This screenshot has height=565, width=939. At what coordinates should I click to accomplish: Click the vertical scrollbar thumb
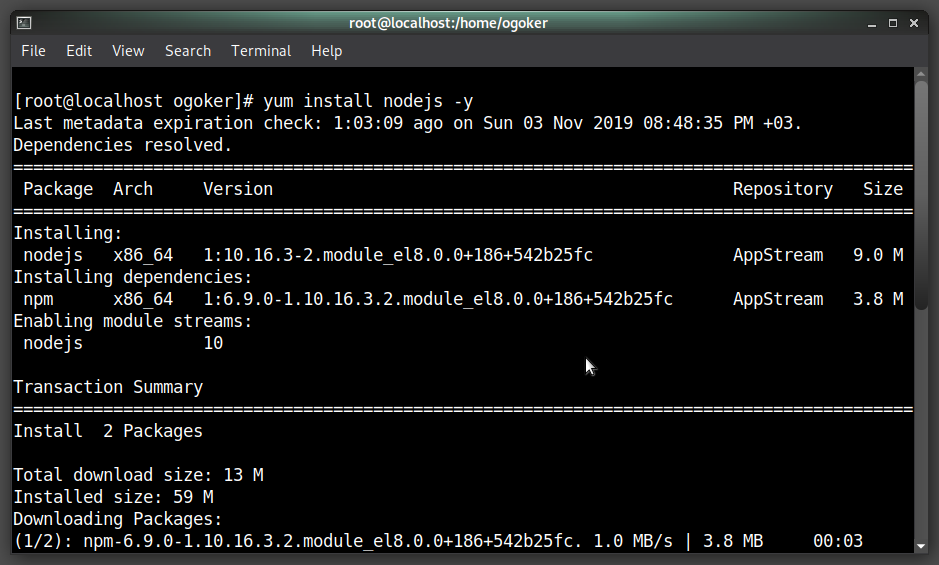[920, 195]
